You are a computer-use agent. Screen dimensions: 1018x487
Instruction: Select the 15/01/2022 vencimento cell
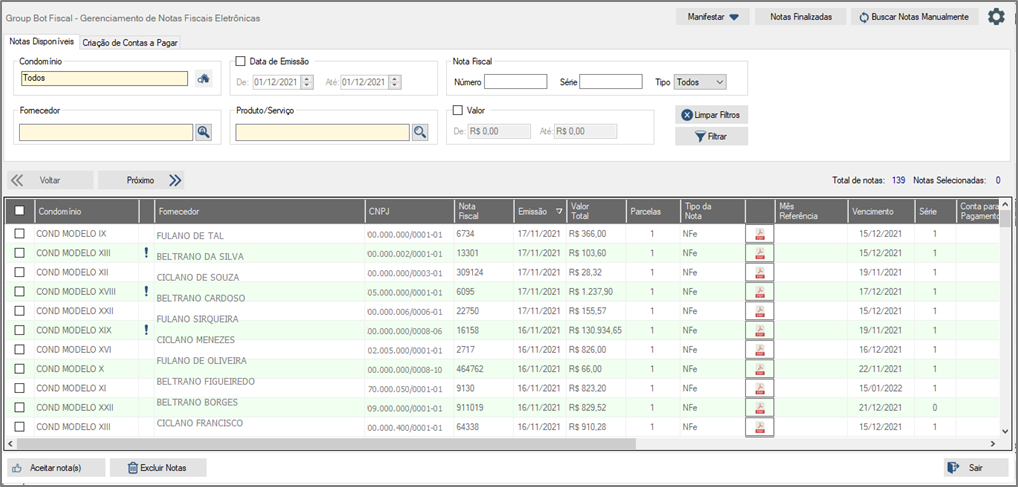pos(882,388)
